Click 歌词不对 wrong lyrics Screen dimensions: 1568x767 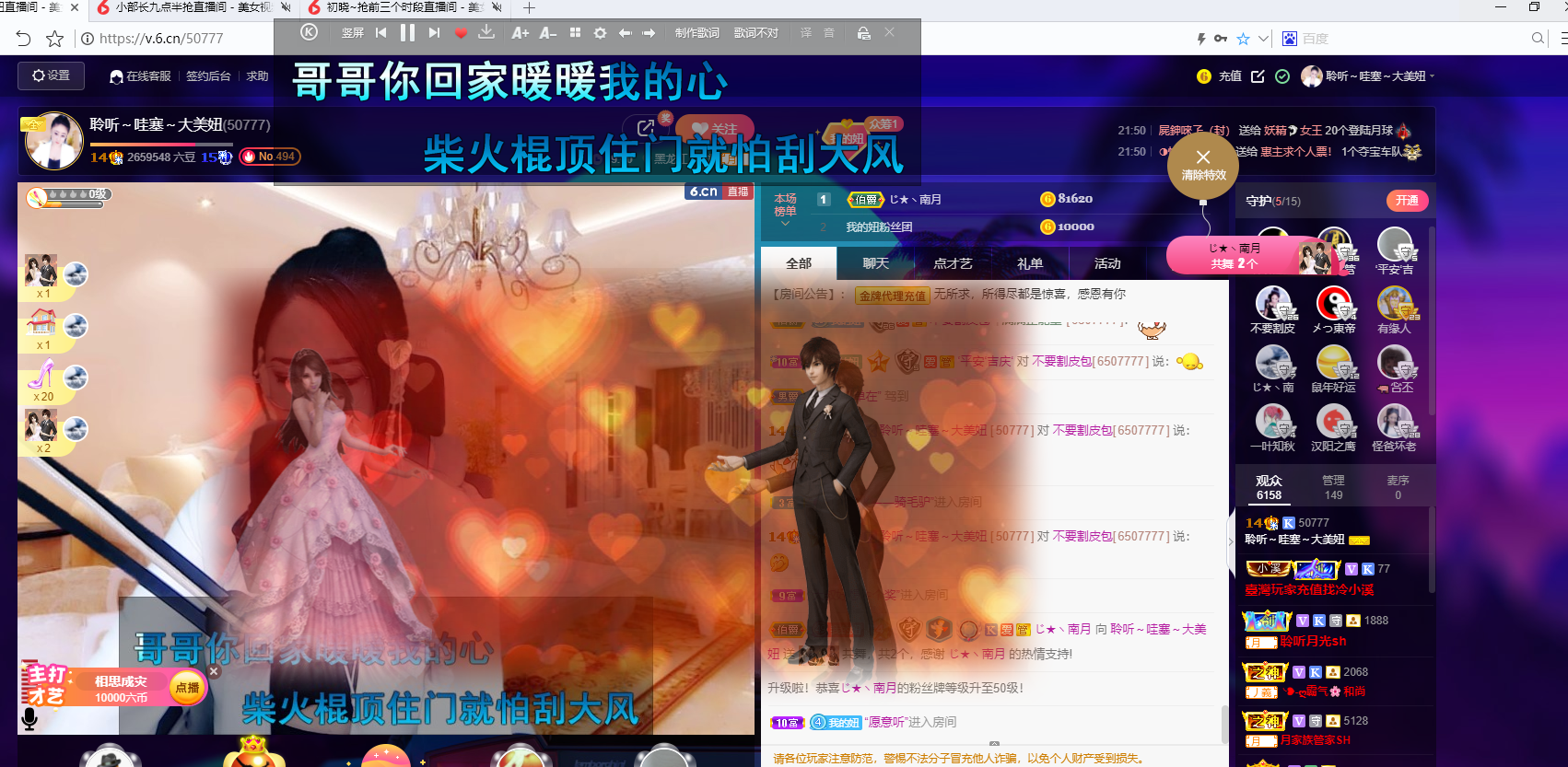click(755, 32)
